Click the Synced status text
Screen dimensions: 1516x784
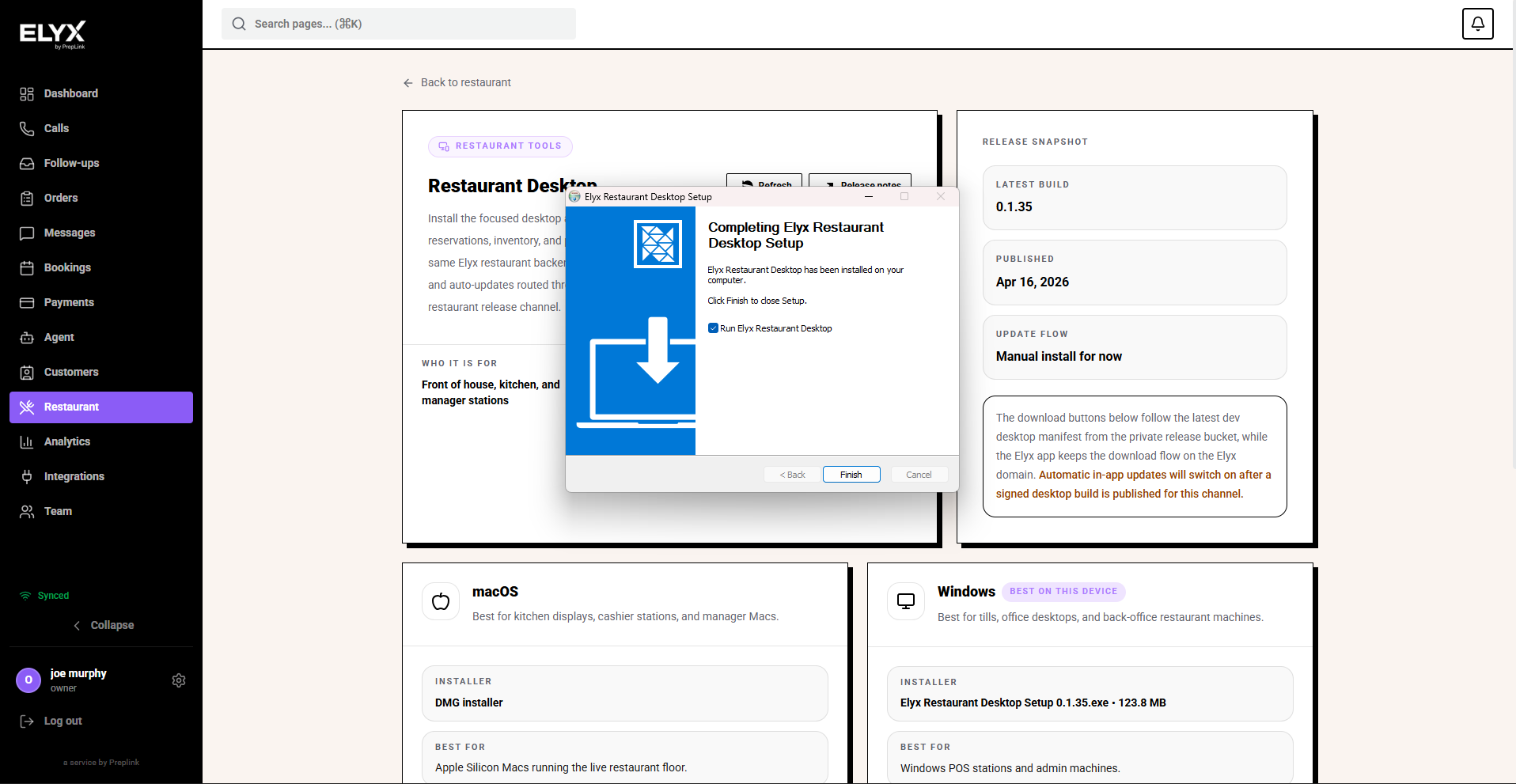[53, 597]
